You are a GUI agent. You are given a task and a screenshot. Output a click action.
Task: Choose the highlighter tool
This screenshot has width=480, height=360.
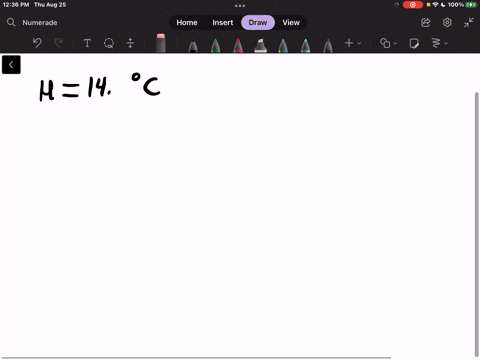[x=261, y=46]
